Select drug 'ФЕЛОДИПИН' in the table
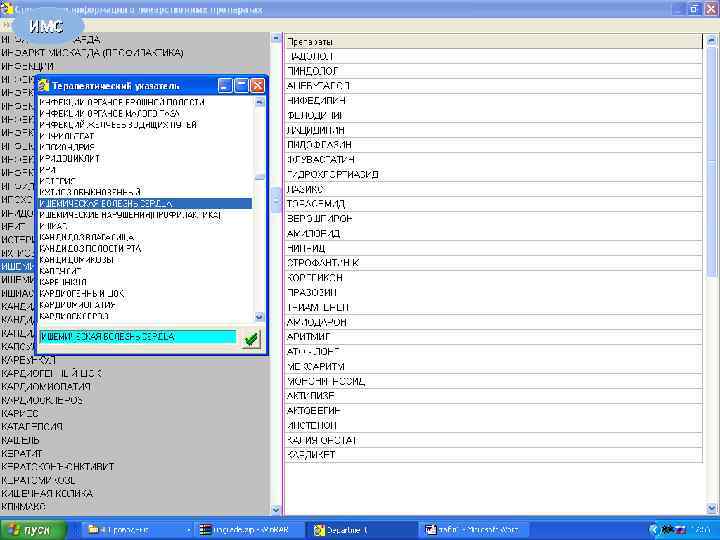 coord(494,115)
